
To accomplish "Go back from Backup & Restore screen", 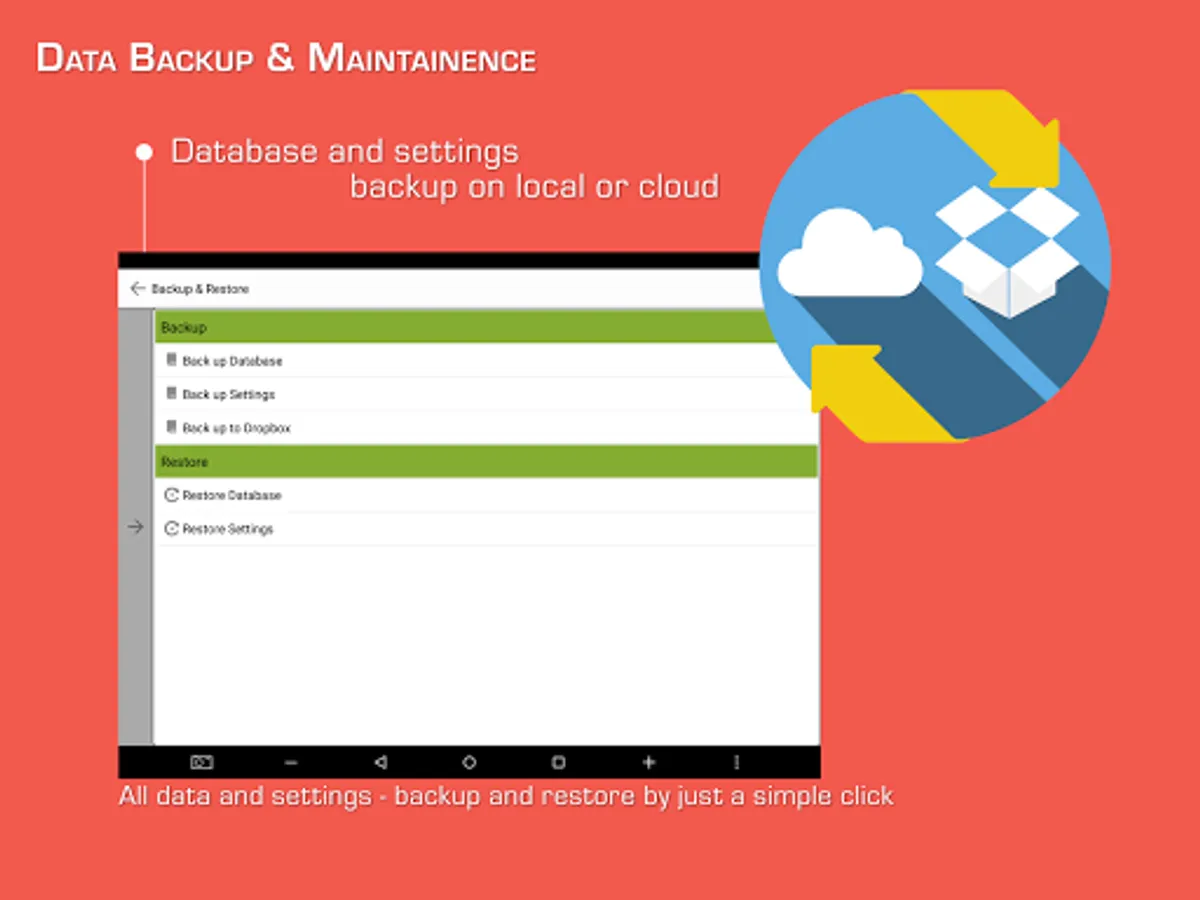I will pos(138,288).
